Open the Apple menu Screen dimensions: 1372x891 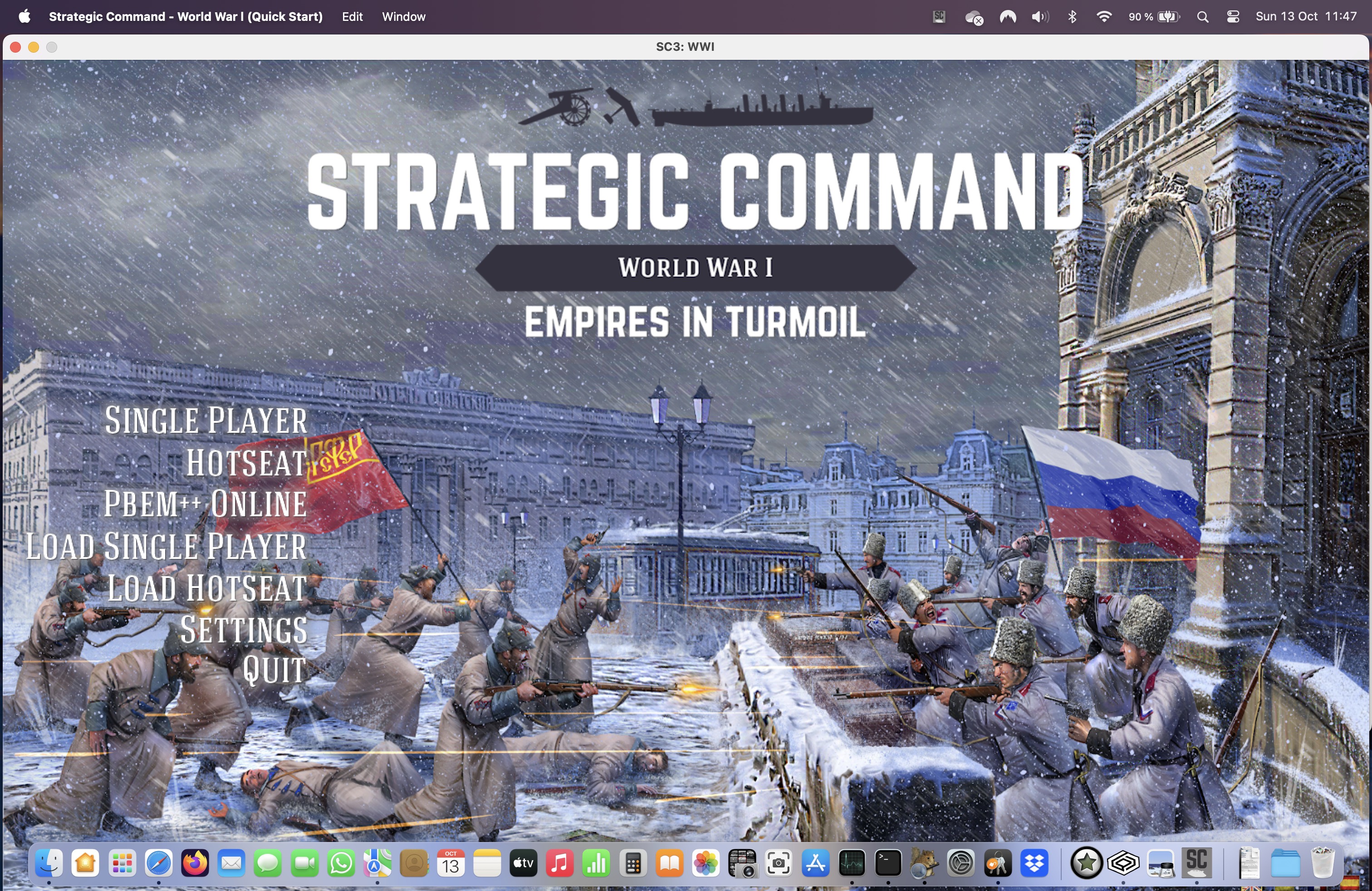click(x=24, y=17)
